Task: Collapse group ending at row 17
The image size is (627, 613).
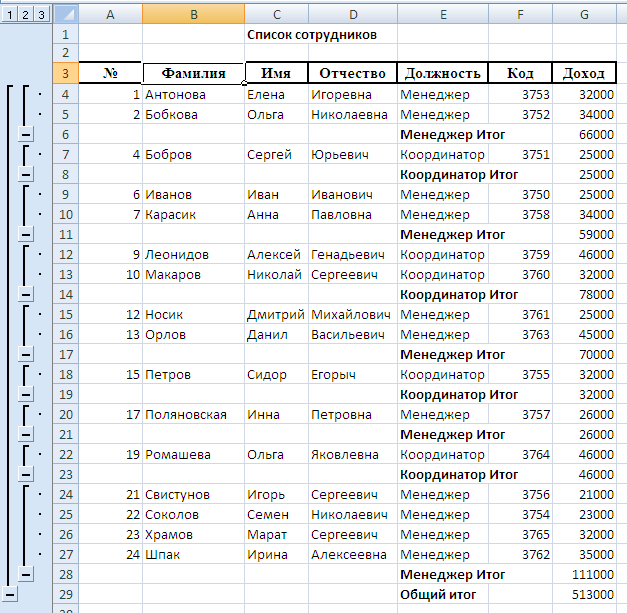Action: point(26,355)
